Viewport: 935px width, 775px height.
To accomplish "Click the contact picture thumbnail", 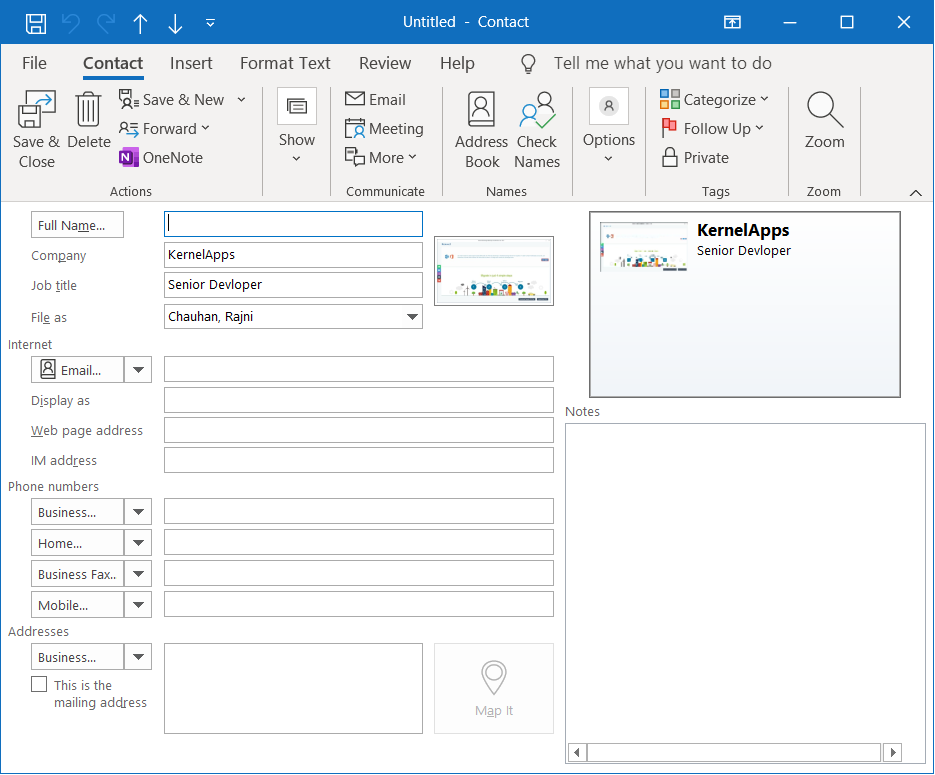I will [x=494, y=271].
